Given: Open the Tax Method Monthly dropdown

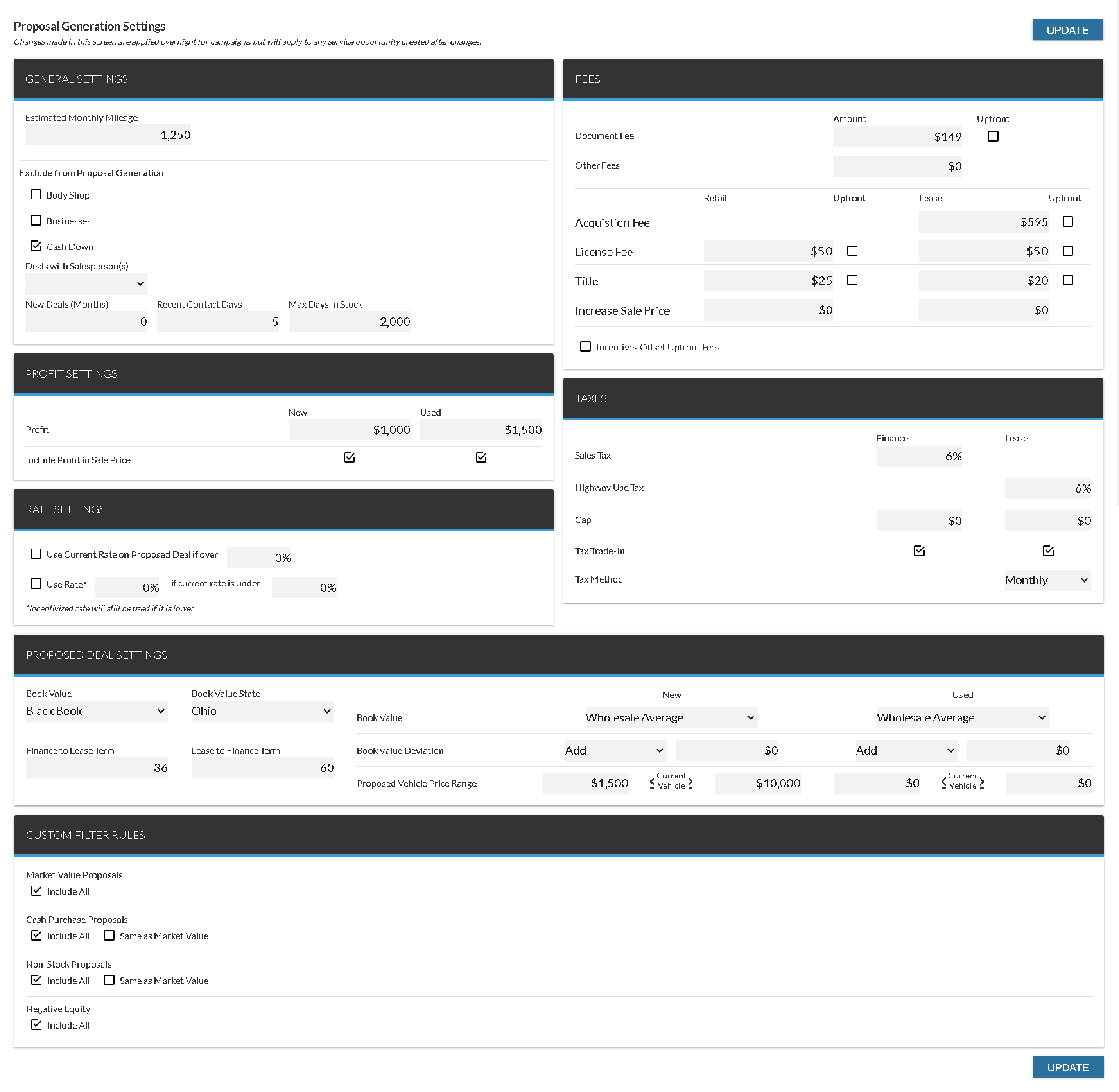Looking at the screenshot, I should coord(1047,580).
